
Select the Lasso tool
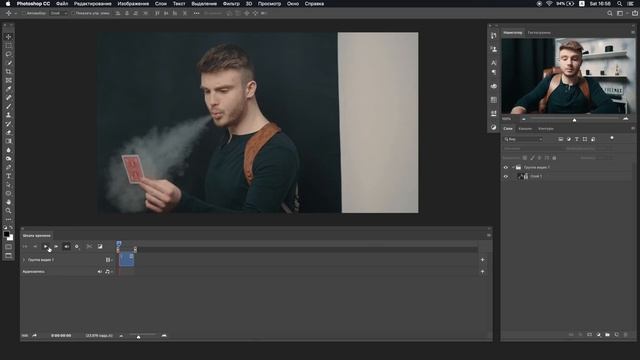tap(9, 54)
